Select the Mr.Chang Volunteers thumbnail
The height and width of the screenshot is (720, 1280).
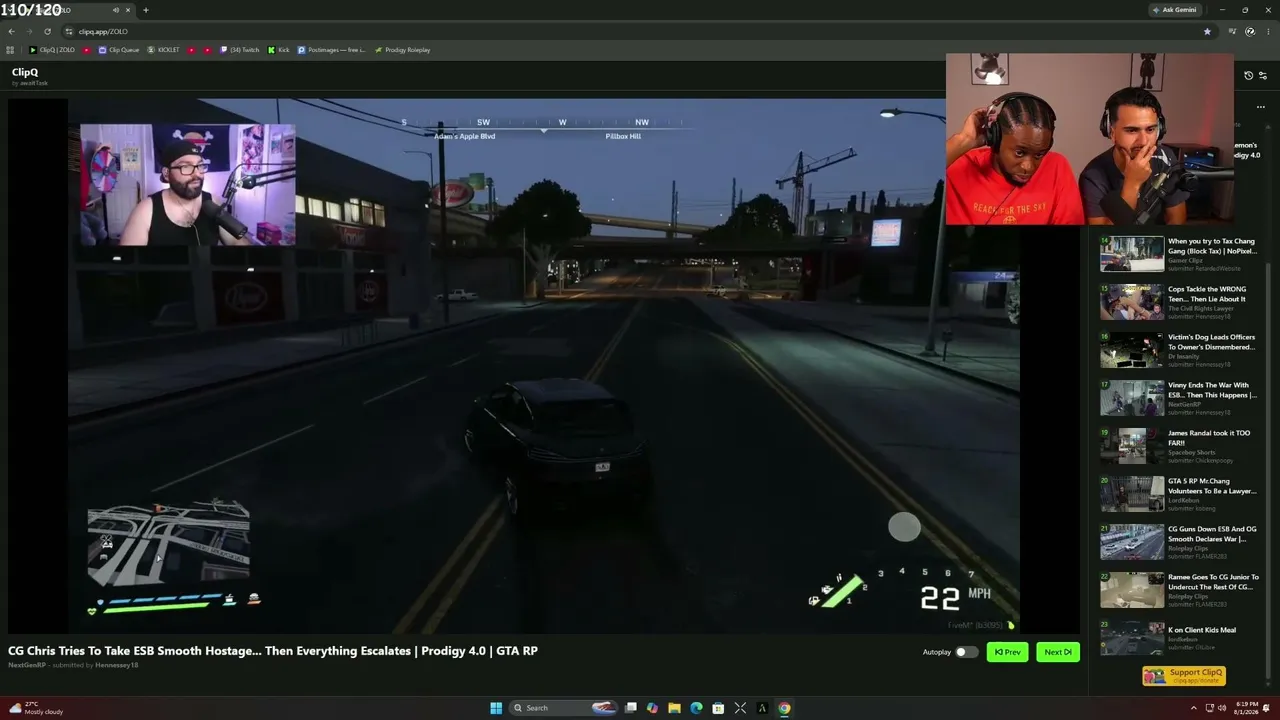pos(1132,494)
